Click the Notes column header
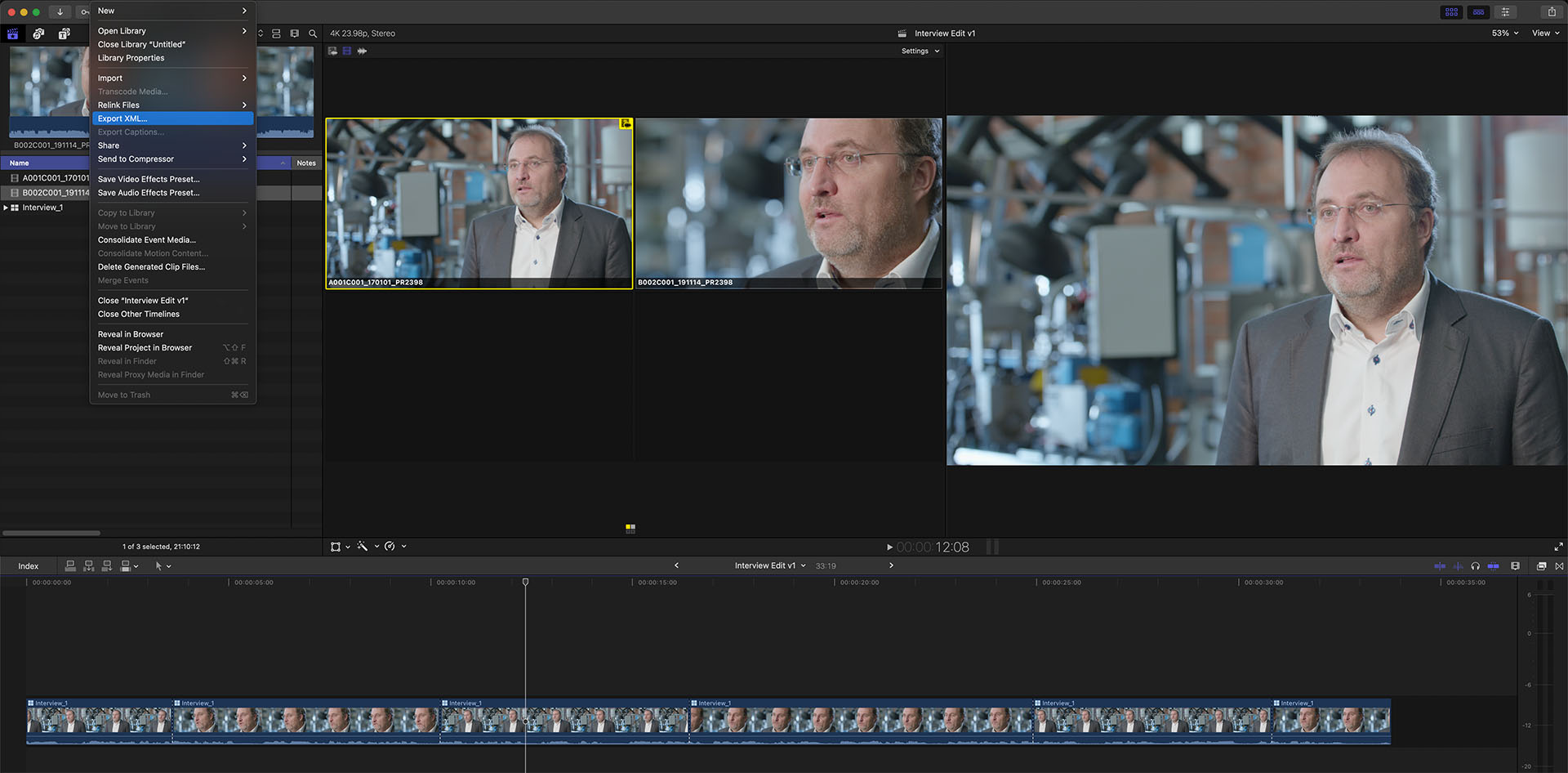1568x773 pixels. point(306,163)
